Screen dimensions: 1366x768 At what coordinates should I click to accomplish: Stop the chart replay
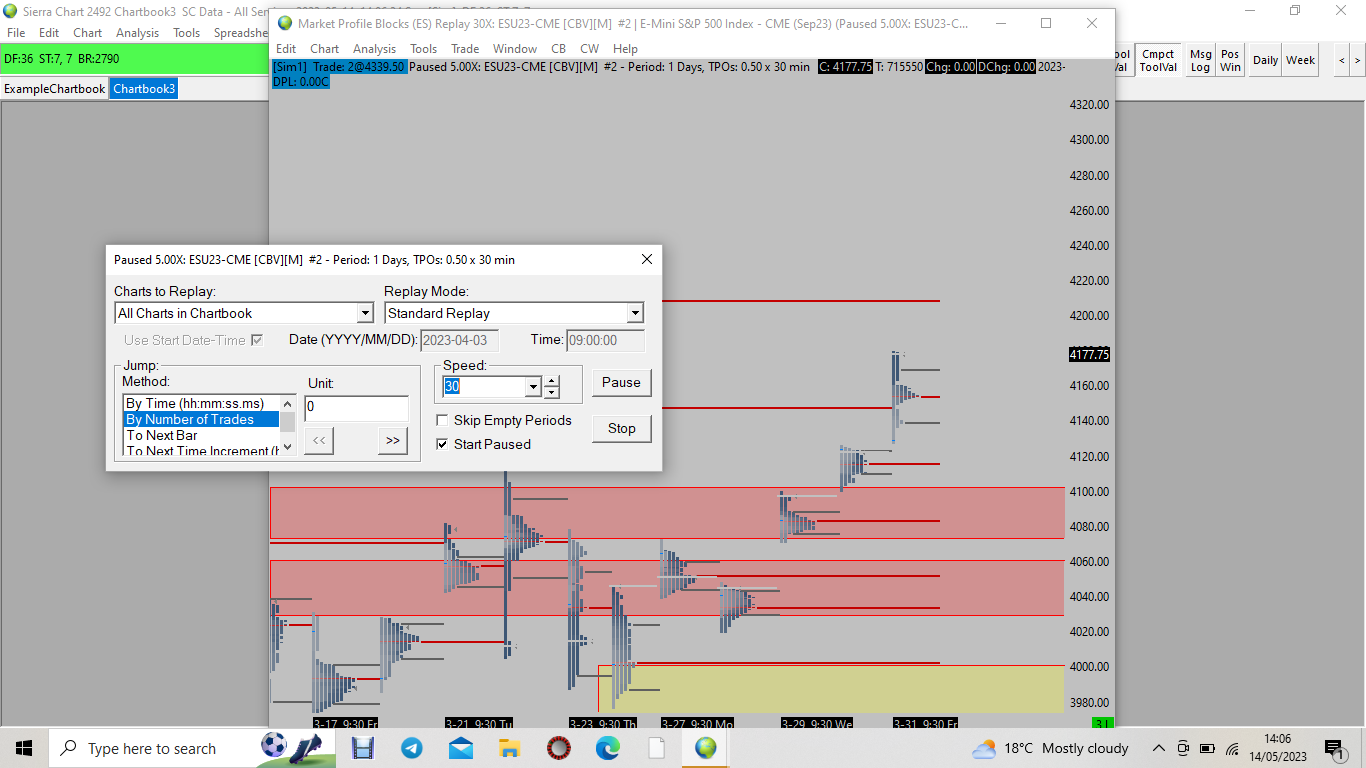click(x=621, y=428)
